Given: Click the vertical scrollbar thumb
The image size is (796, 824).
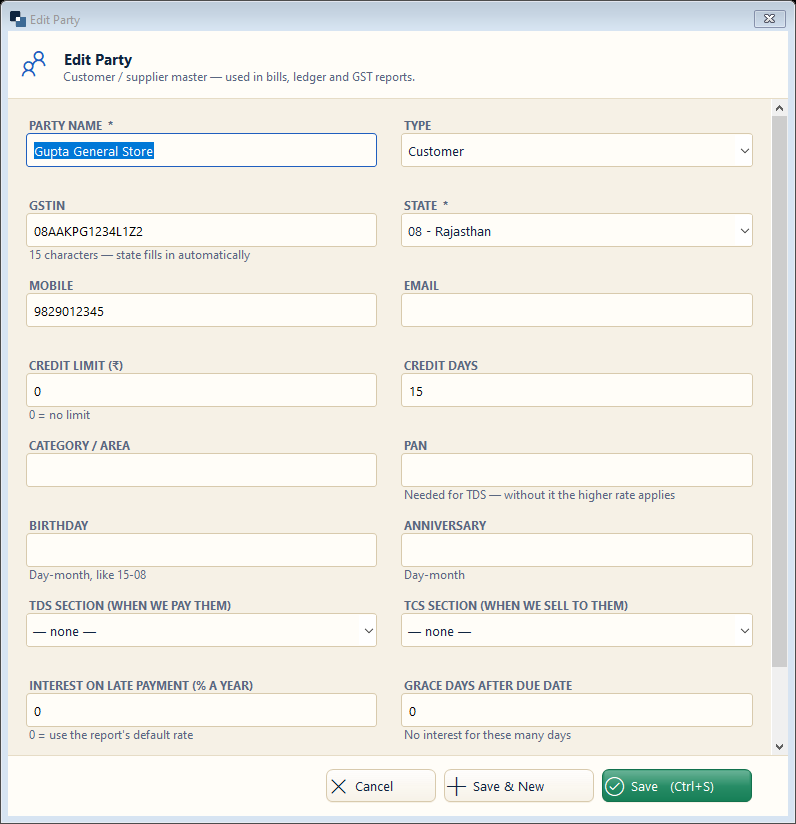Looking at the screenshot, I should (779, 392).
